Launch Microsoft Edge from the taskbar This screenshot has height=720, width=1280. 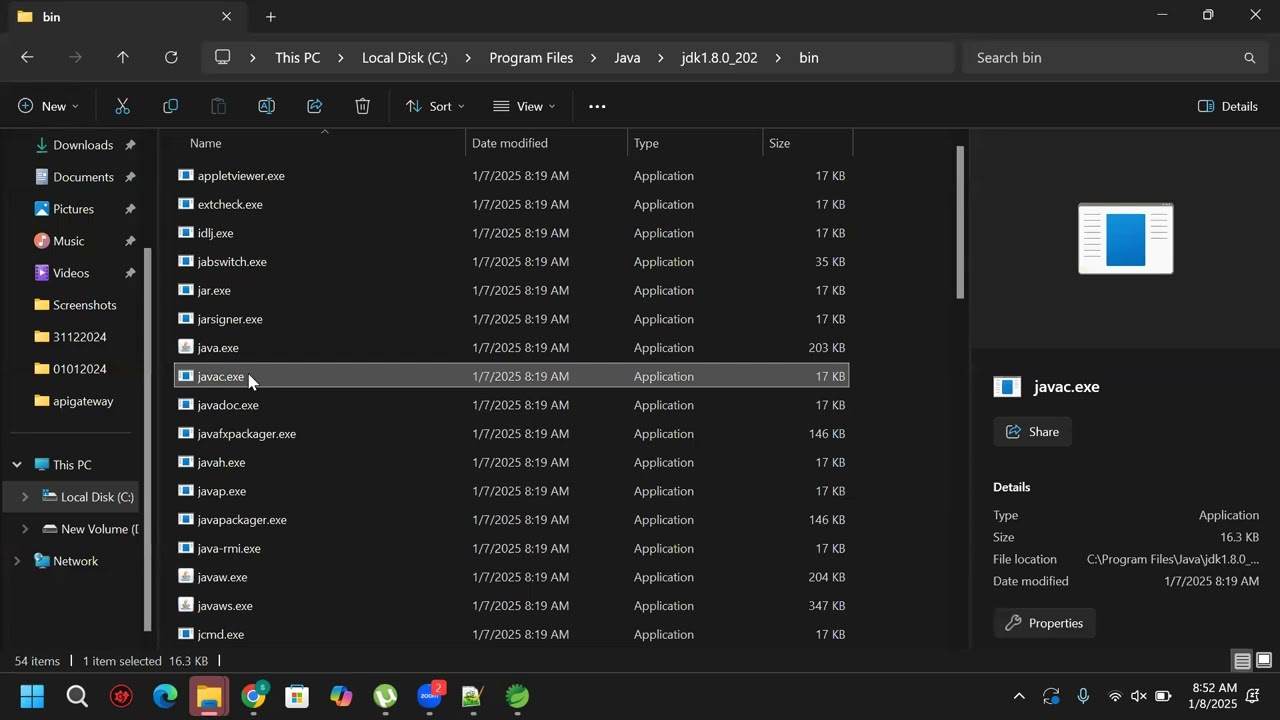(x=165, y=696)
